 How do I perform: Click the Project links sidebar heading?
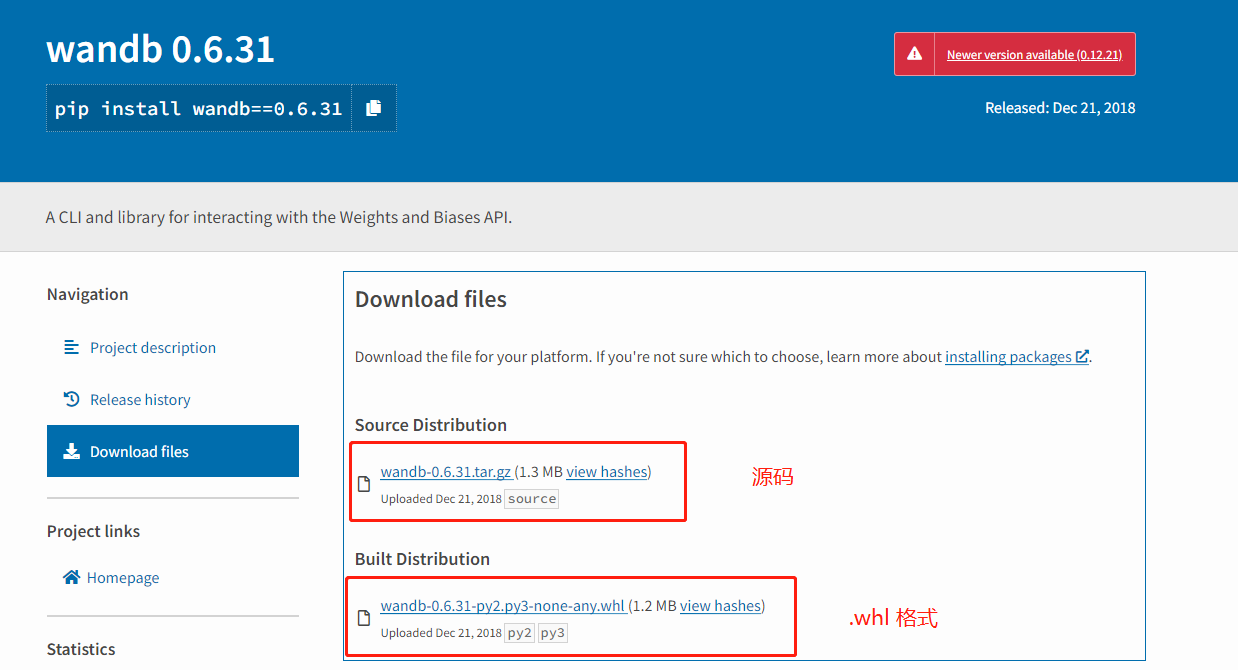pos(93,531)
